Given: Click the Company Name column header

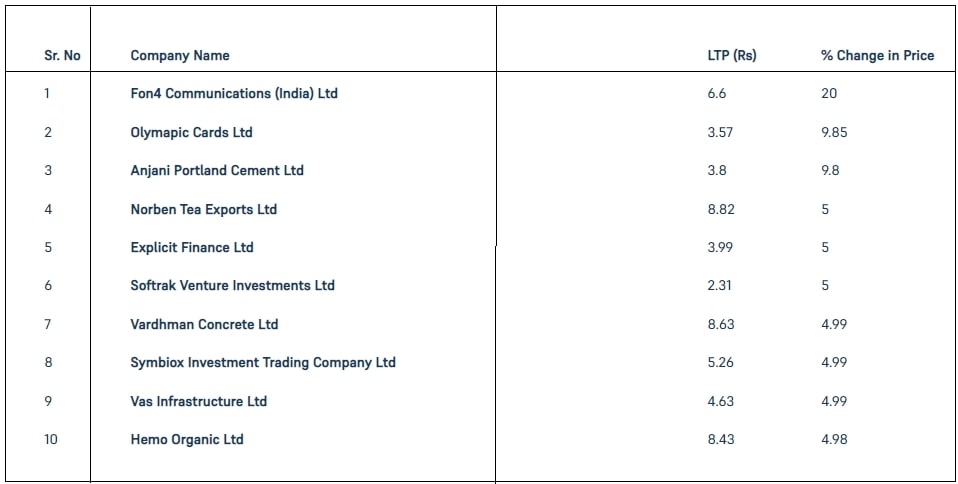Looking at the screenshot, I should coord(180,56).
